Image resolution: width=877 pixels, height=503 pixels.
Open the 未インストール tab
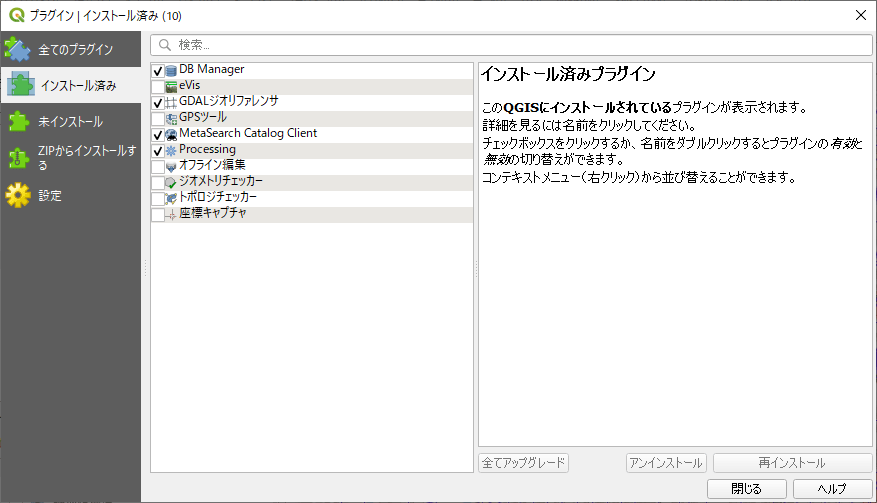tap(71, 121)
